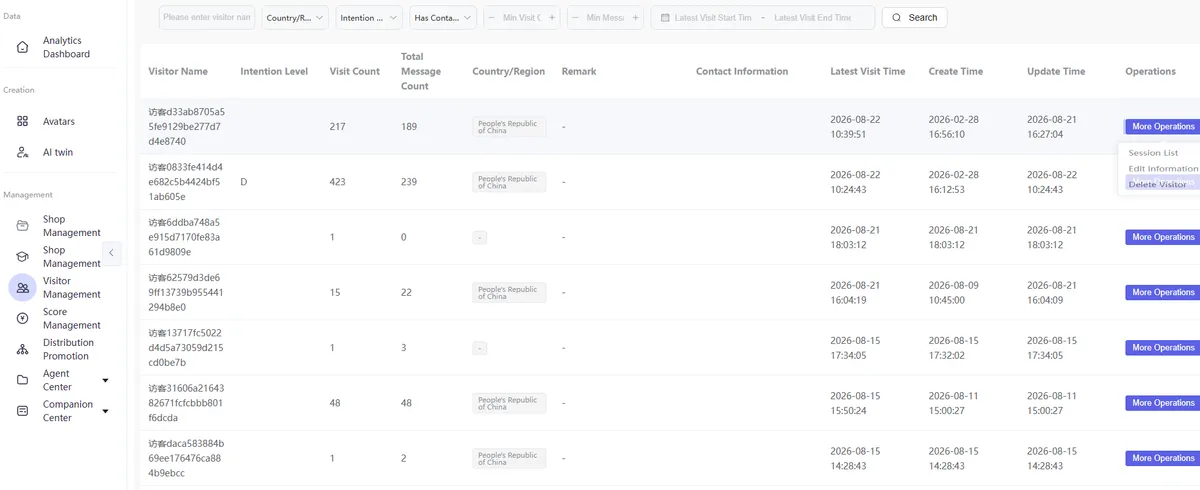Click the Update Time column header
This screenshot has height=490, width=1200.
click(x=1056, y=72)
